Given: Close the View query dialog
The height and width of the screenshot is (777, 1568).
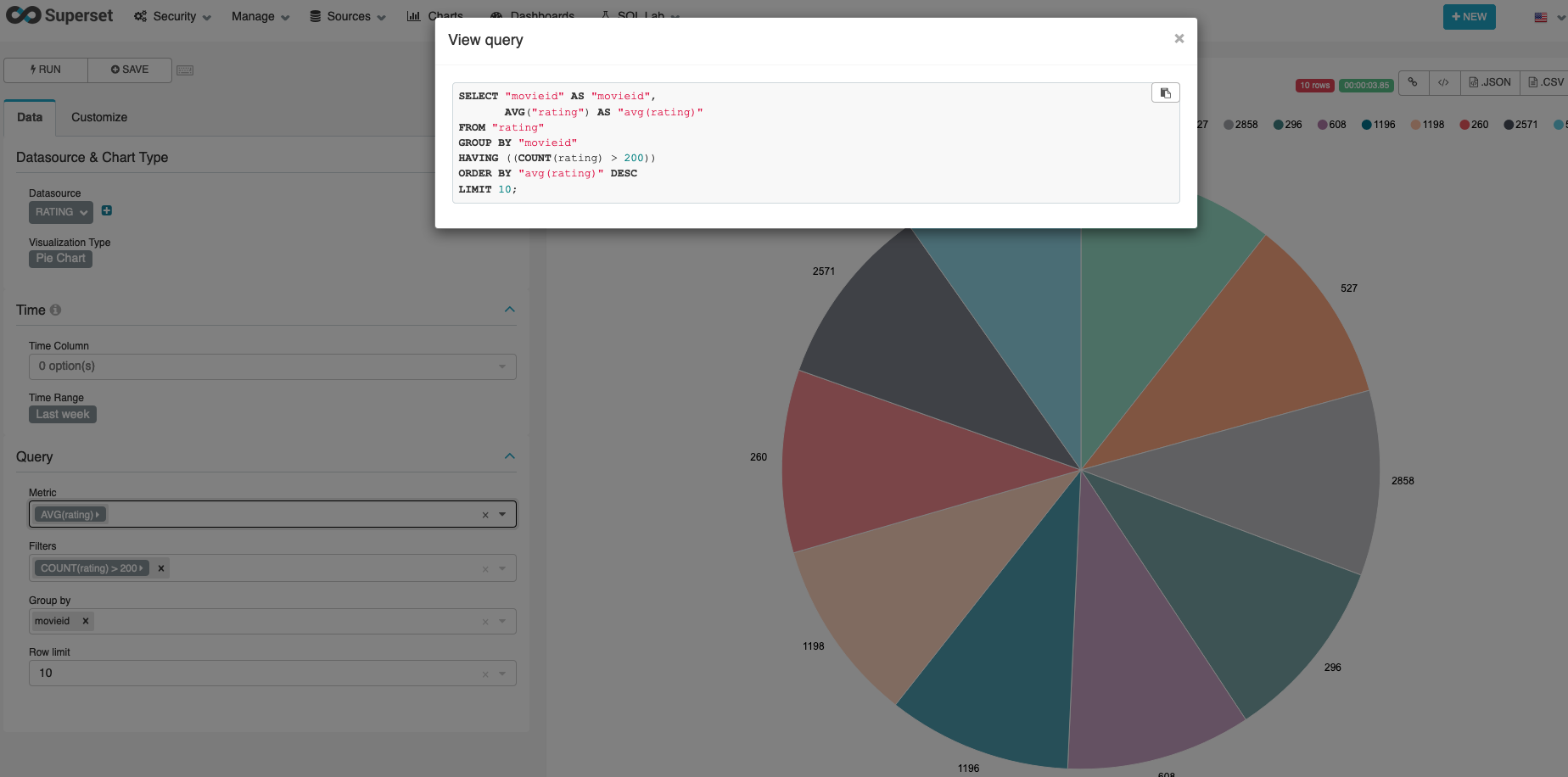Looking at the screenshot, I should 1179,39.
